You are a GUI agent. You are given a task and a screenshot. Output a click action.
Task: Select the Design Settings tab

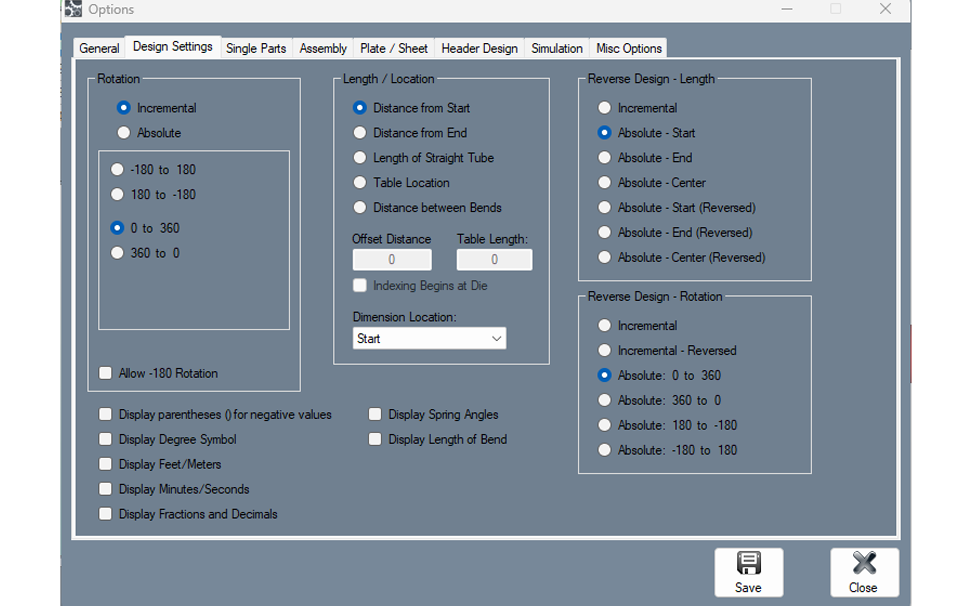click(173, 46)
